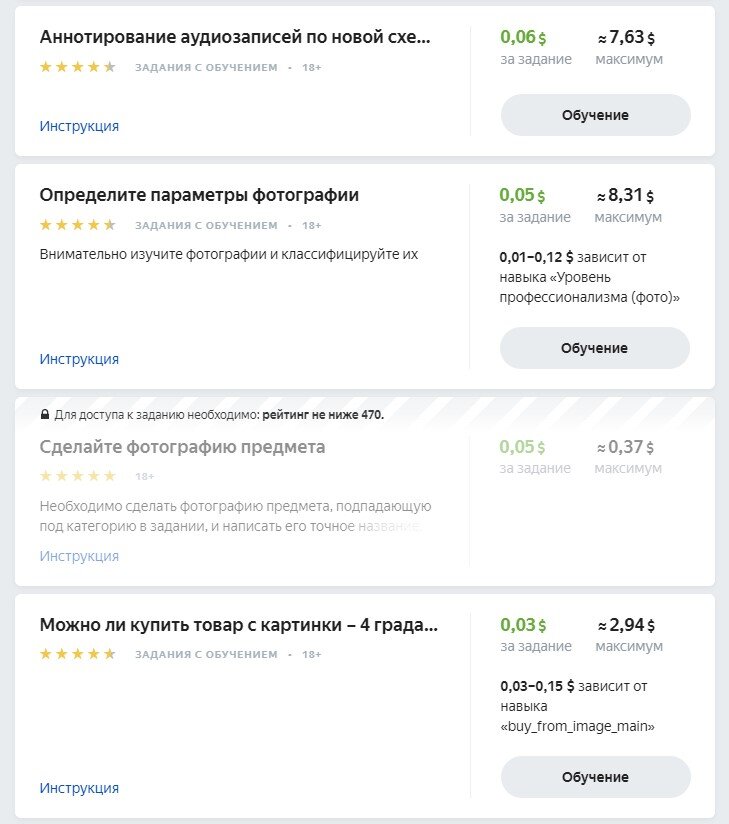Open task title Определите параметры фотографии

pos(199,195)
